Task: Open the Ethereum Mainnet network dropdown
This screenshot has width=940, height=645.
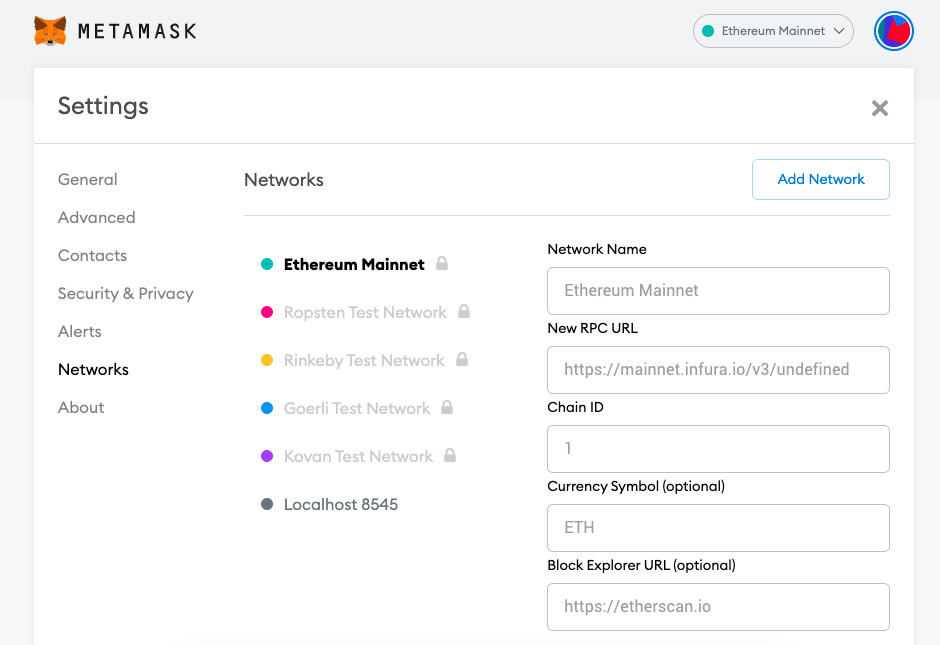Action: [x=773, y=31]
